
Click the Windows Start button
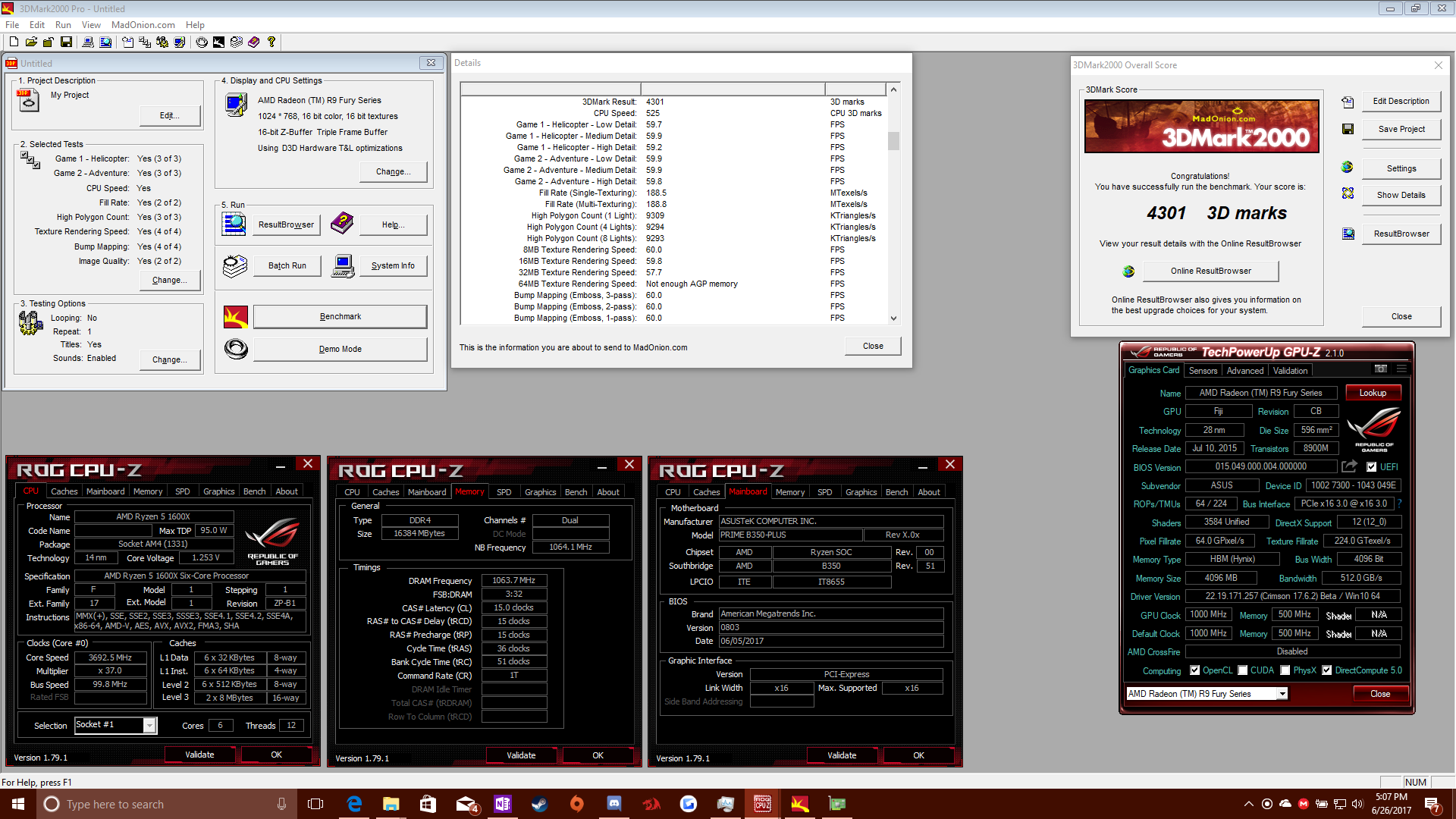[18, 804]
